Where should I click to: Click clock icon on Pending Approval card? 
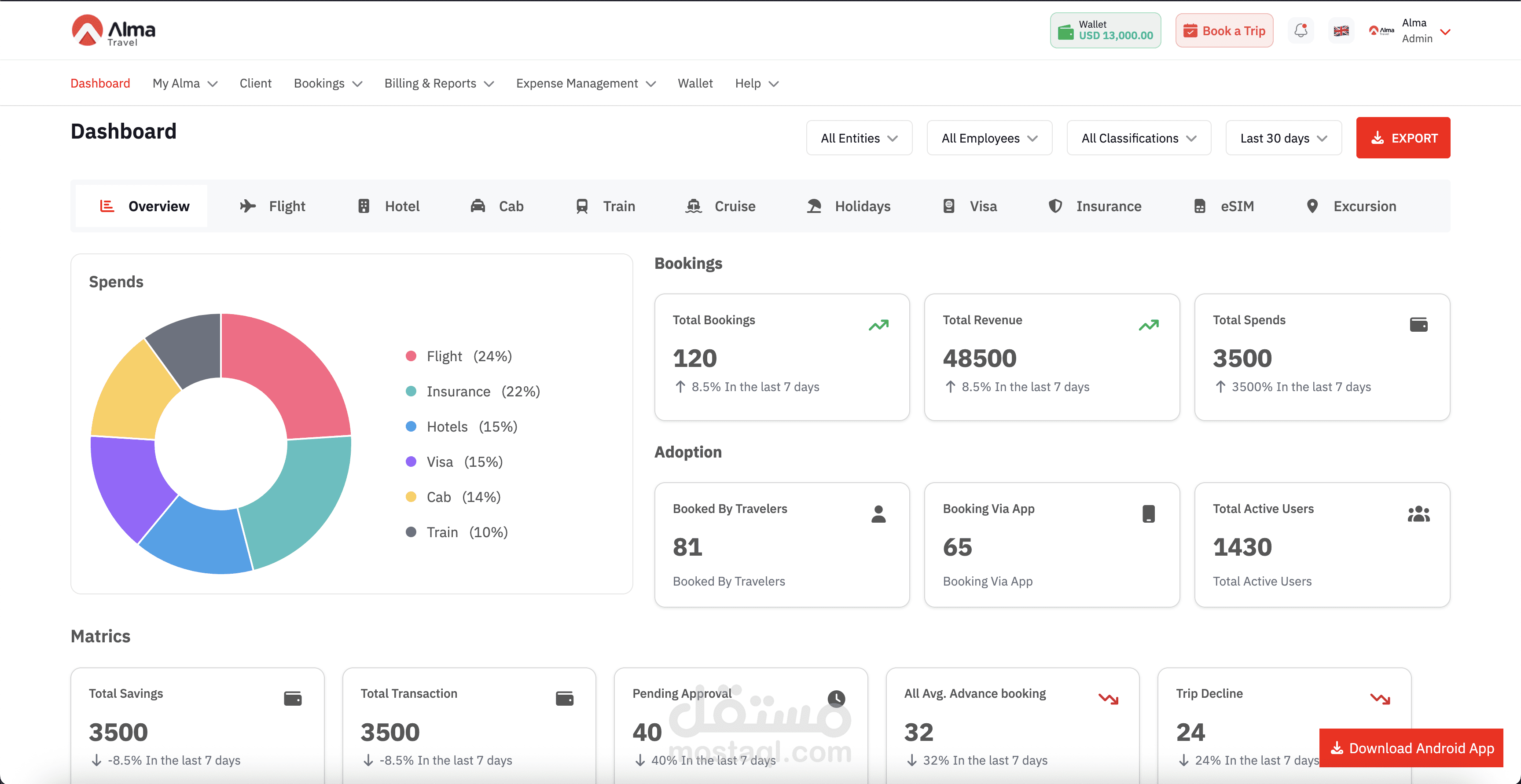pos(836,698)
